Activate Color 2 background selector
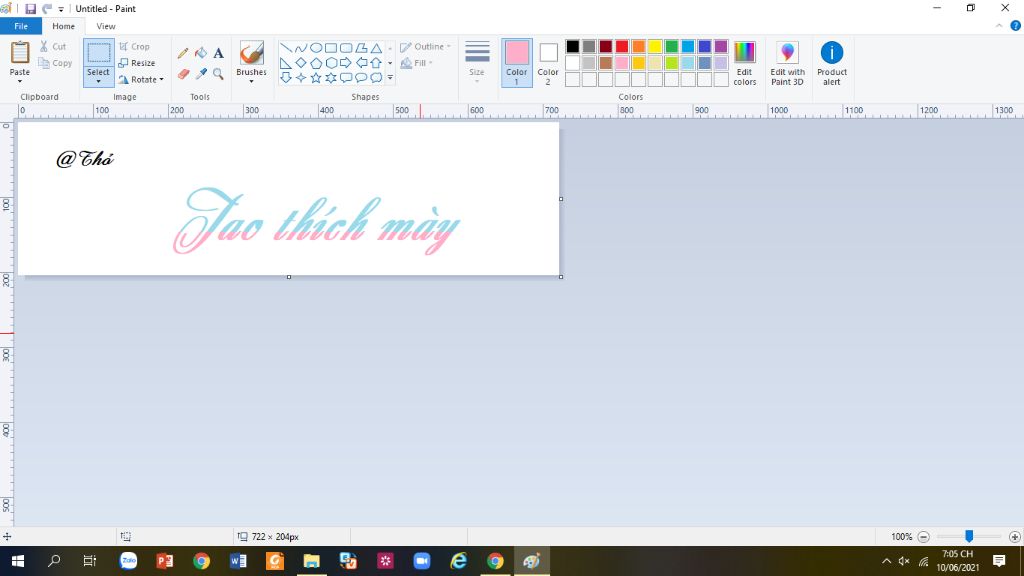 [548, 63]
